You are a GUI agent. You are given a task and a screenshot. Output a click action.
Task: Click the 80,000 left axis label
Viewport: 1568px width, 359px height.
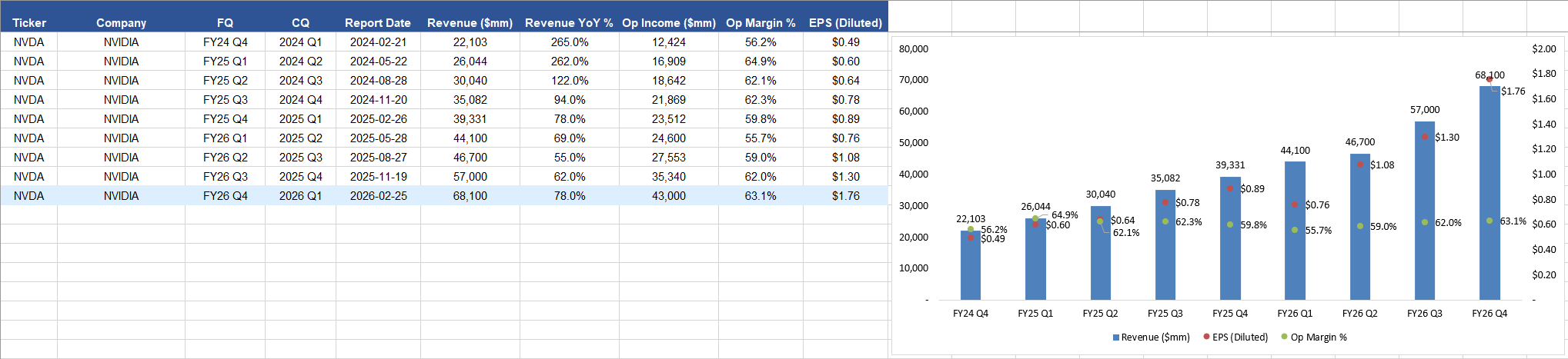click(x=914, y=49)
